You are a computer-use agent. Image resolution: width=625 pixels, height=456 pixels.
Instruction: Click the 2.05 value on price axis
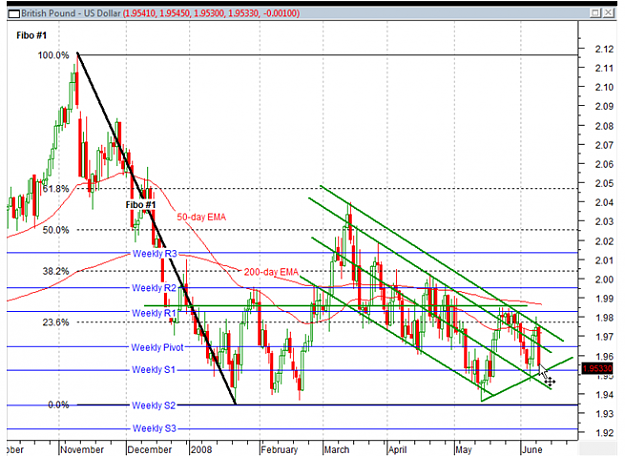(x=604, y=183)
